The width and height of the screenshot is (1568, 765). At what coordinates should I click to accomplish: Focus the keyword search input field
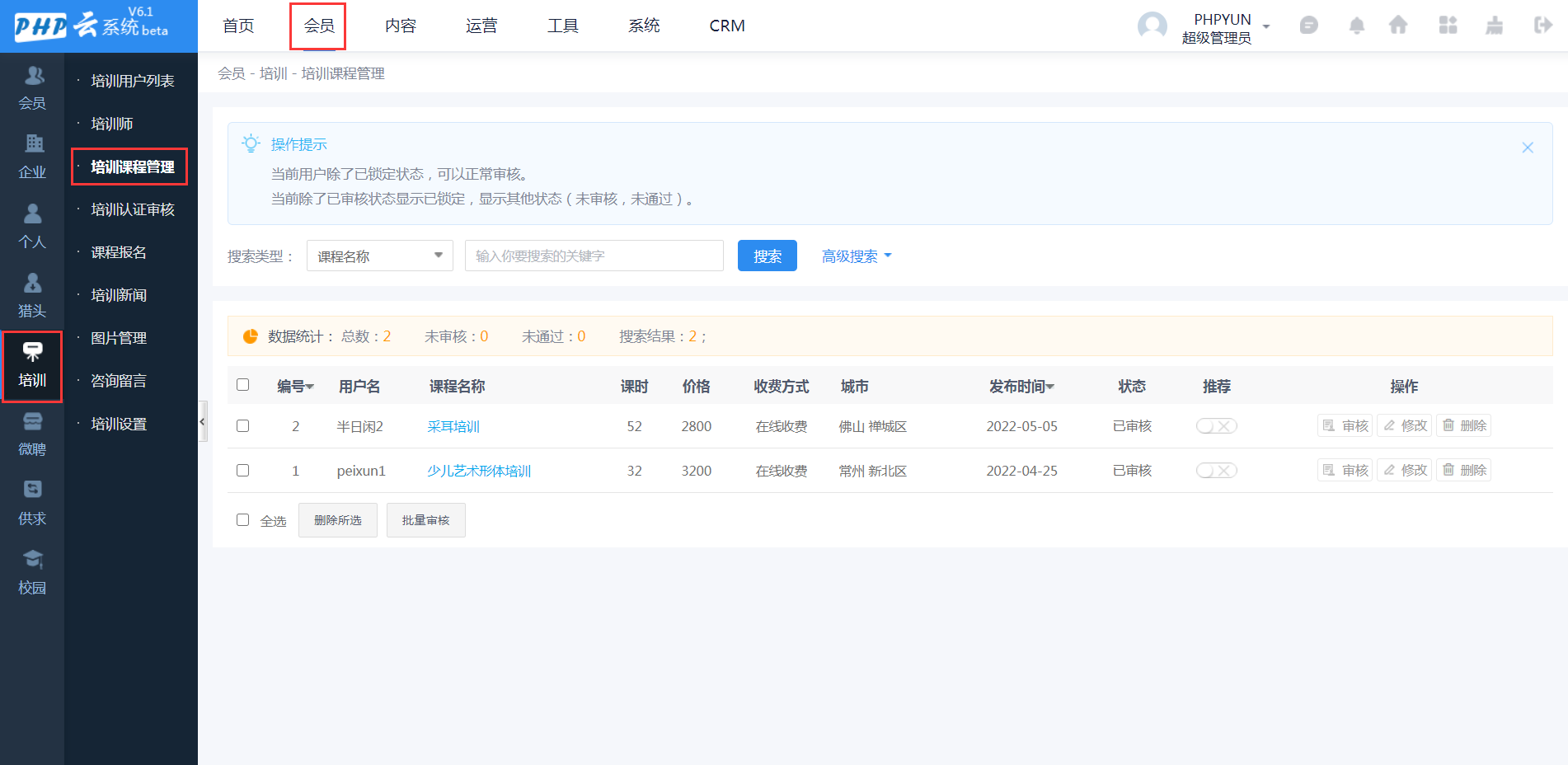coord(594,256)
